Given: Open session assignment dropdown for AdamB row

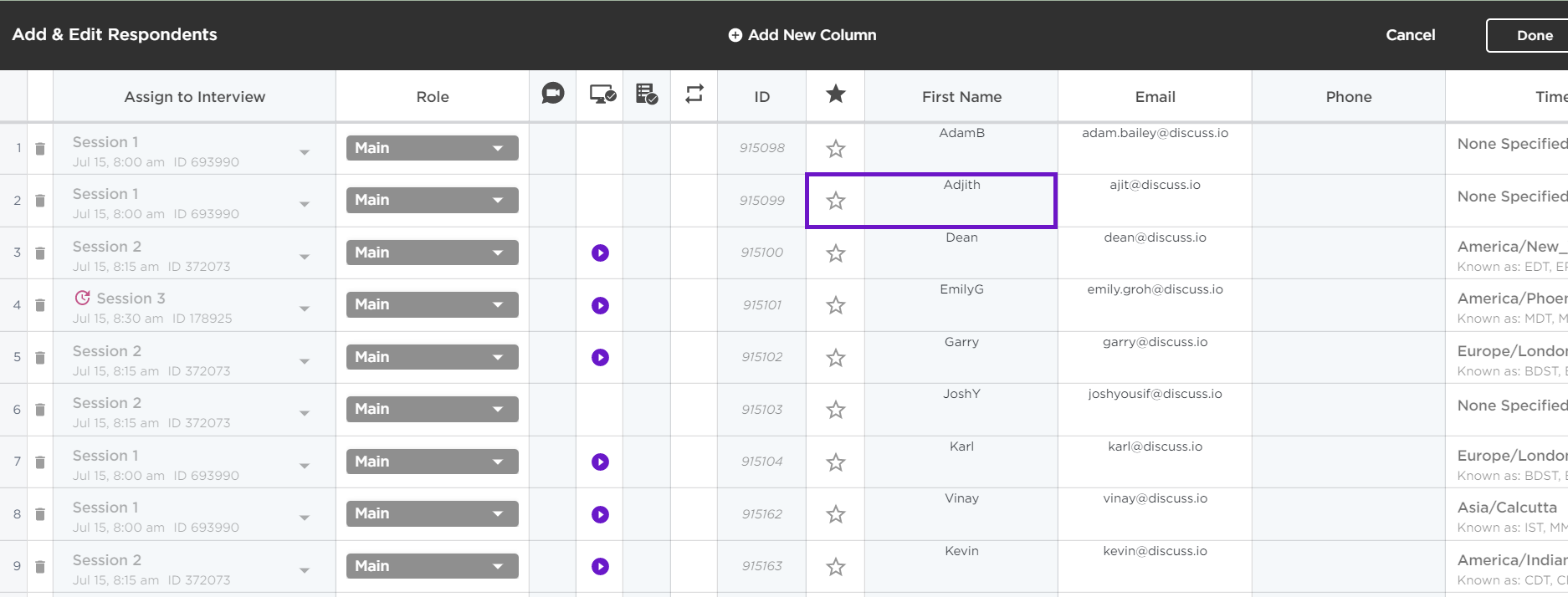Looking at the screenshot, I should (305, 152).
